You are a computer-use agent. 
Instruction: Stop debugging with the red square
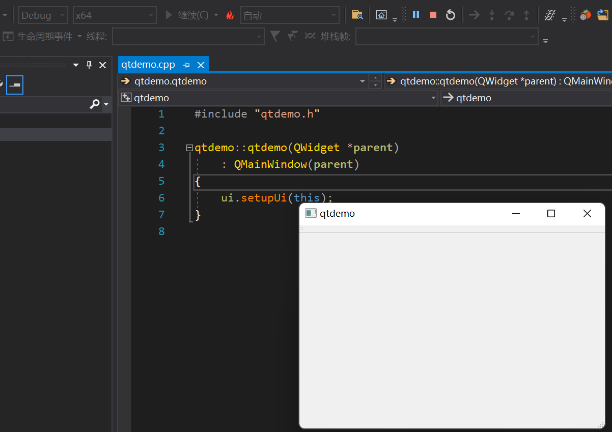[433, 15]
